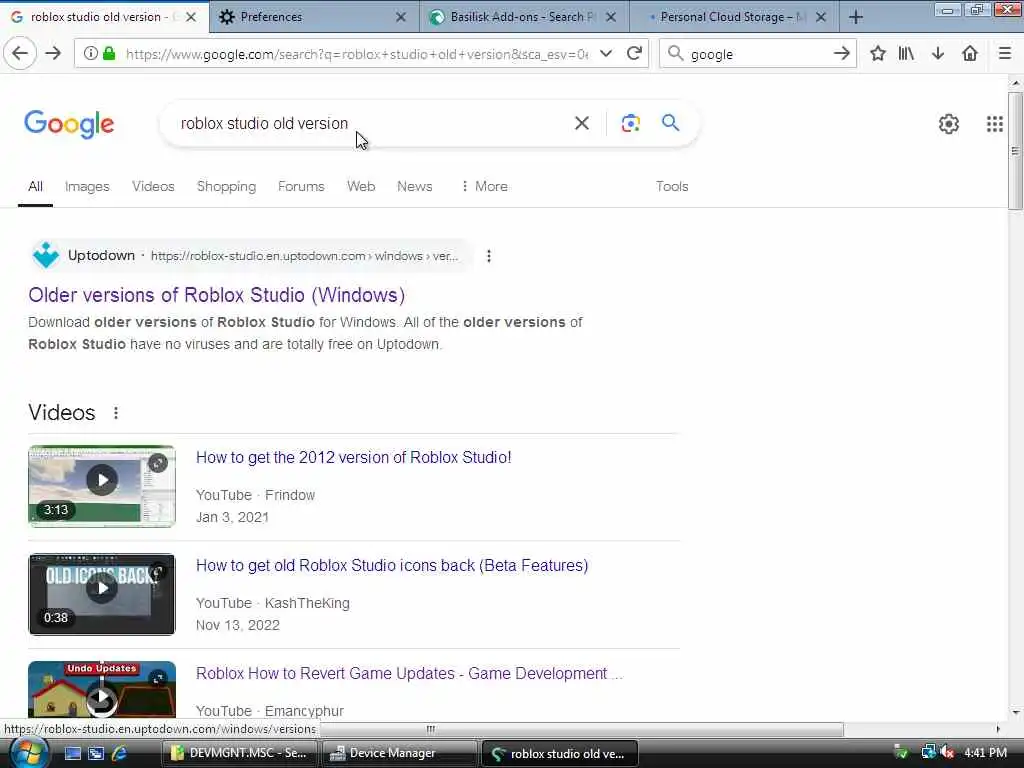
Task: Show the green lock connection details
Action: pos(109,54)
